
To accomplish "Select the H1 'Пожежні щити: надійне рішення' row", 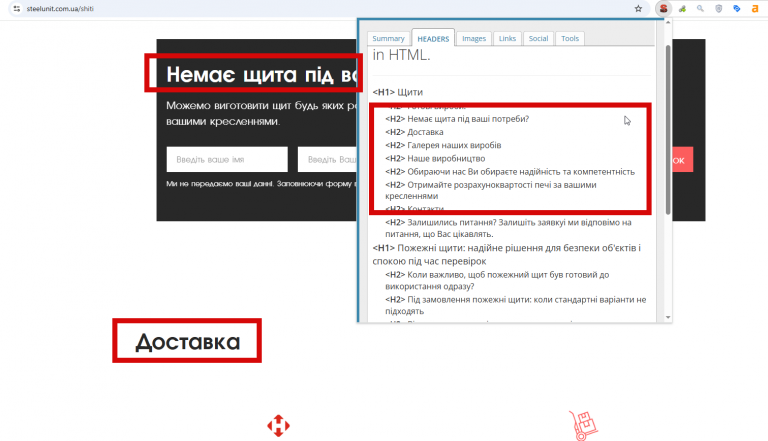I will coord(506,254).
